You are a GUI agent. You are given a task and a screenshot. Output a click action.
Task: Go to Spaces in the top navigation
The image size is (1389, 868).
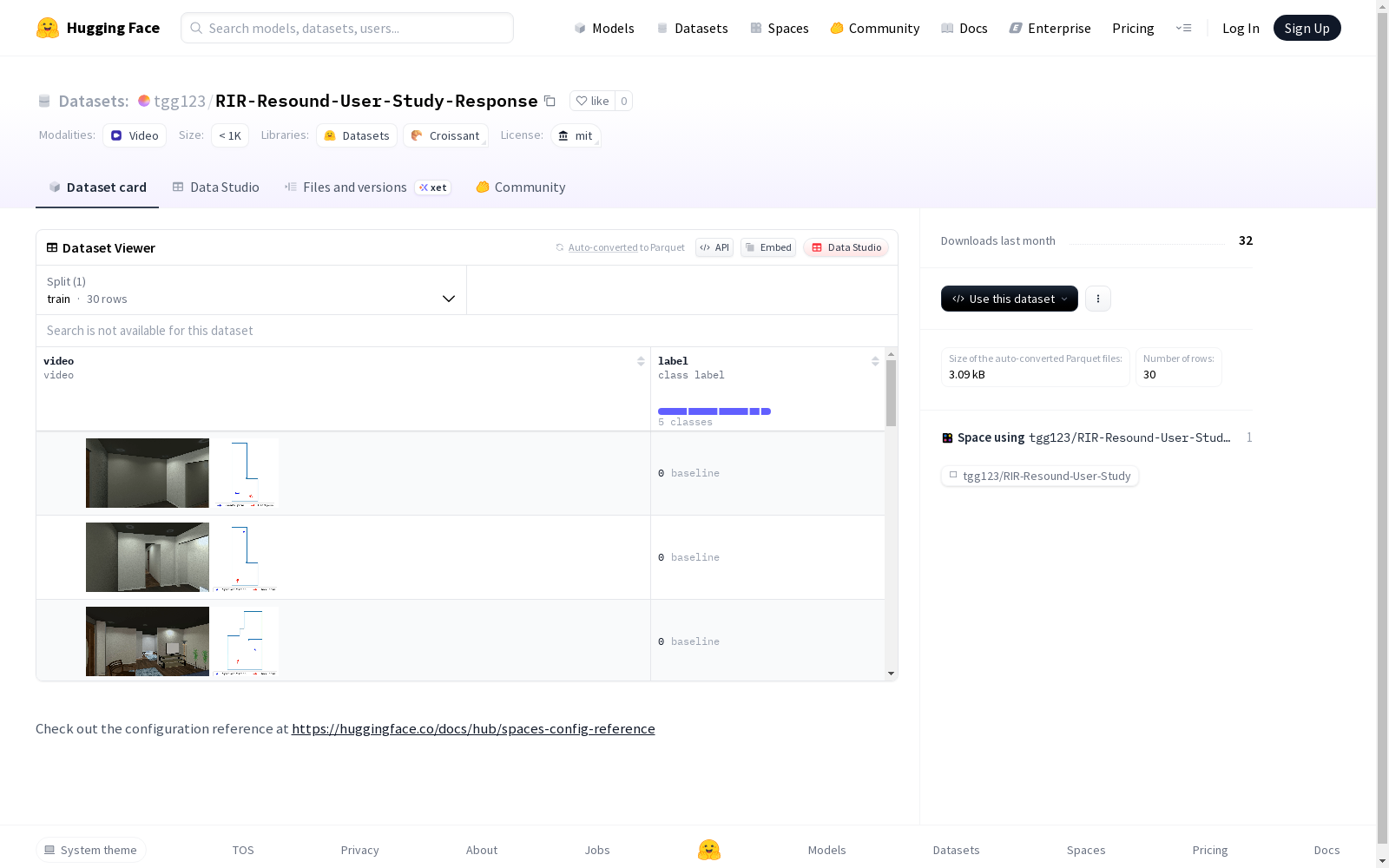coord(780,28)
